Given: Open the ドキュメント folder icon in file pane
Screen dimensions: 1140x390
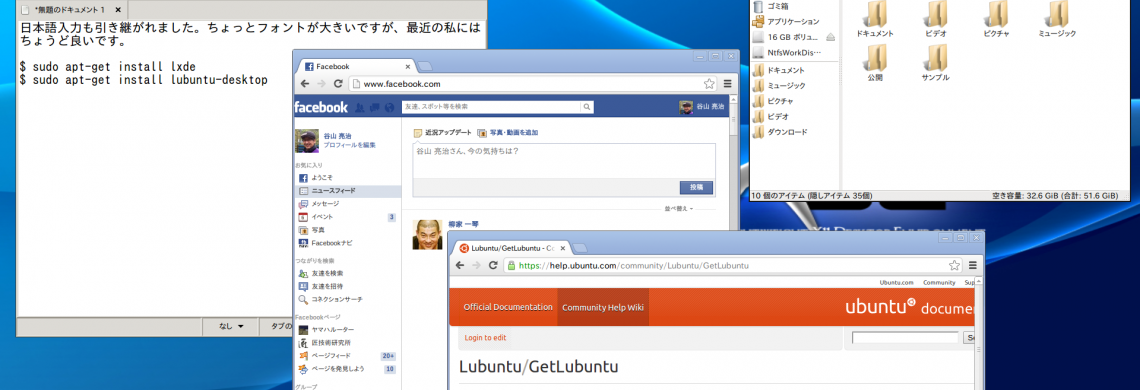Looking at the screenshot, I should click(x=875, y=15).
